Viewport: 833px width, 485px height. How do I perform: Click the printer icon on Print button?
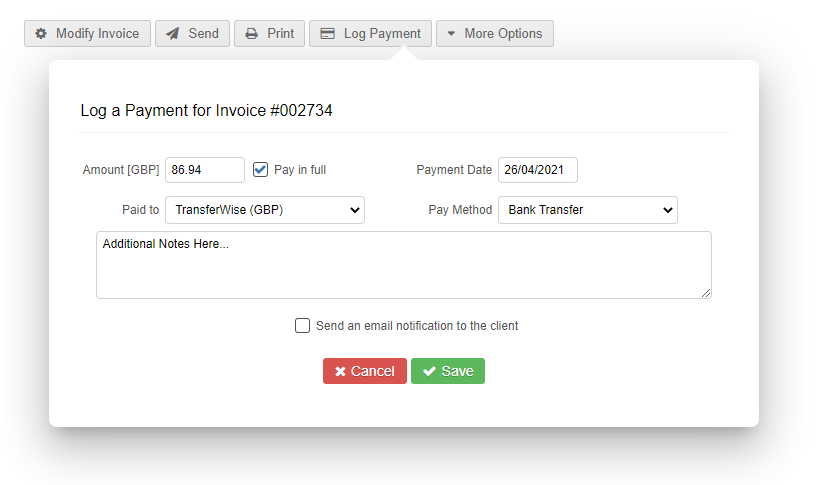[252, 33]
